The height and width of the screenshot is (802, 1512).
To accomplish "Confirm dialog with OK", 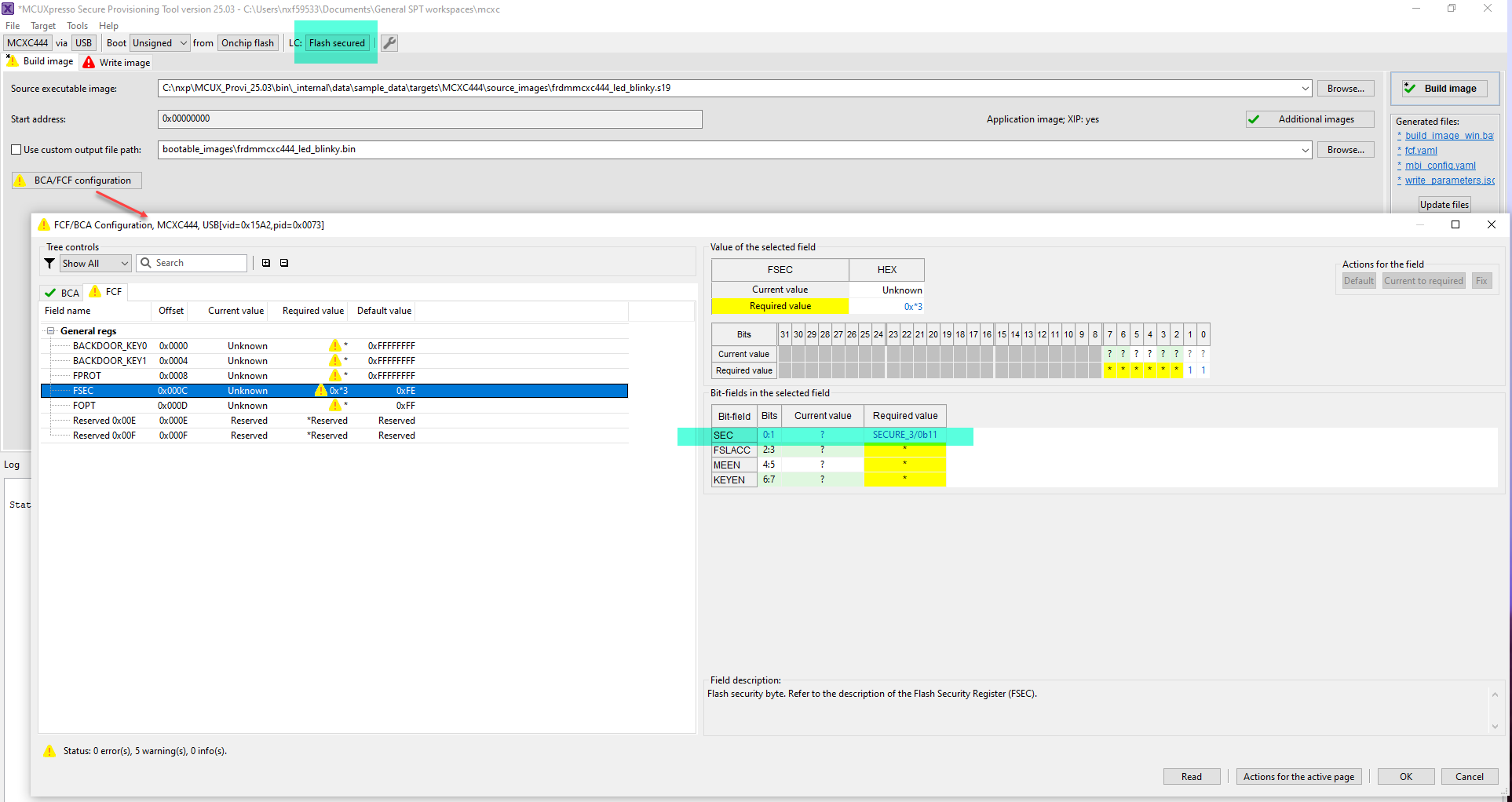I will (x=1406, y=776).
